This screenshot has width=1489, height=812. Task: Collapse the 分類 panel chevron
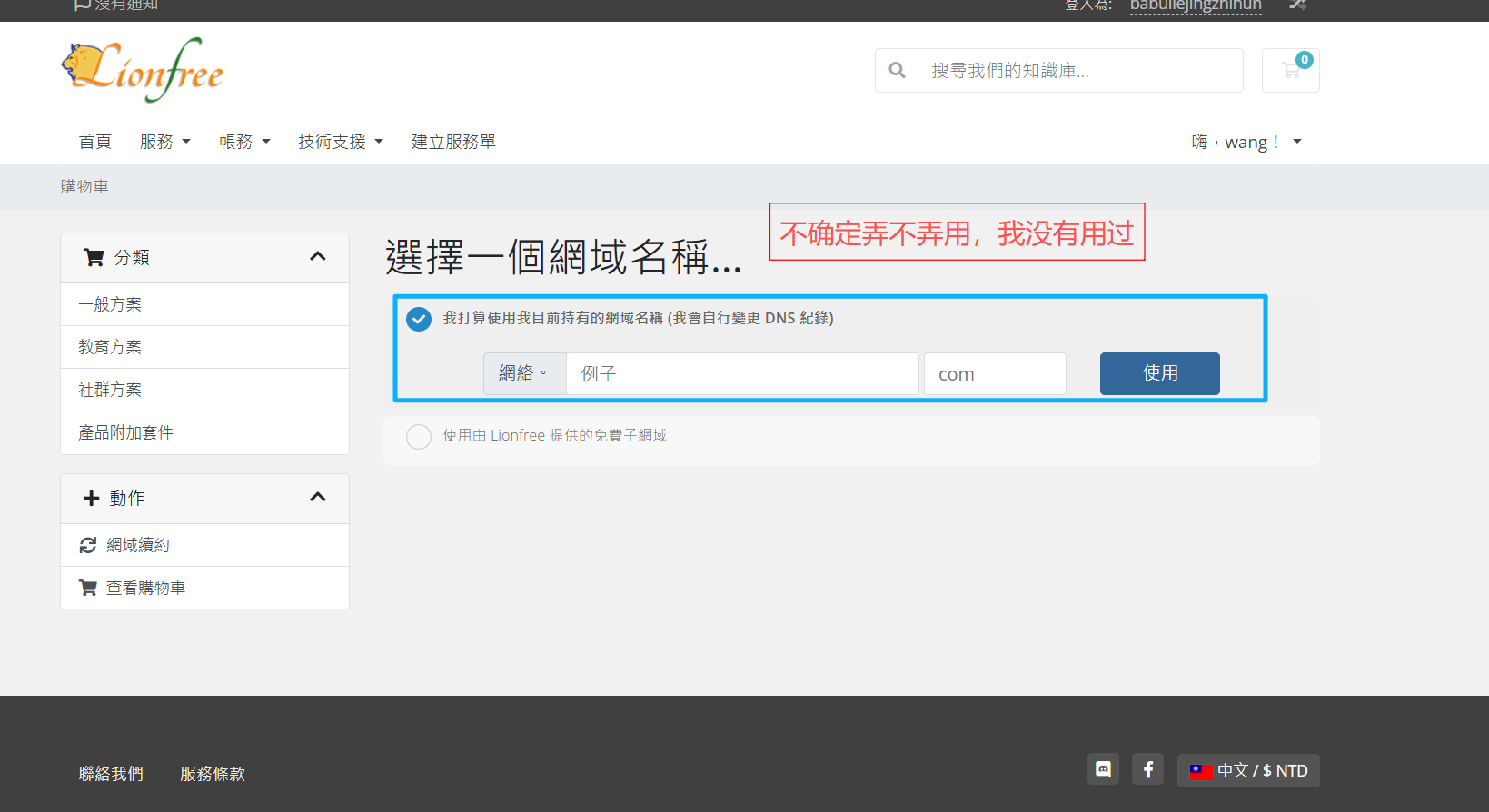(x=318, y=256)
